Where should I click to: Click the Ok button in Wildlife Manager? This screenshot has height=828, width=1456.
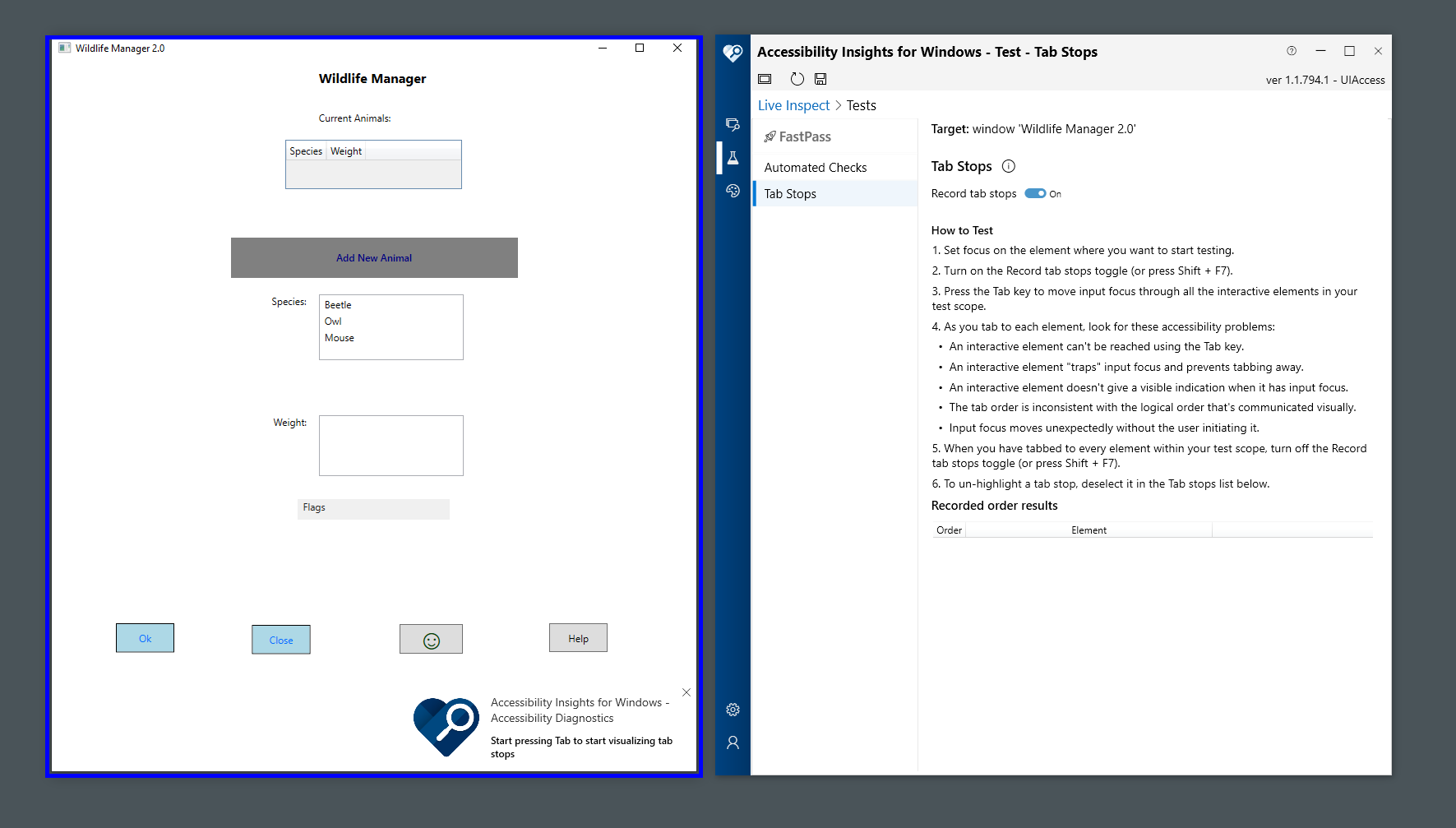point(145,638)
